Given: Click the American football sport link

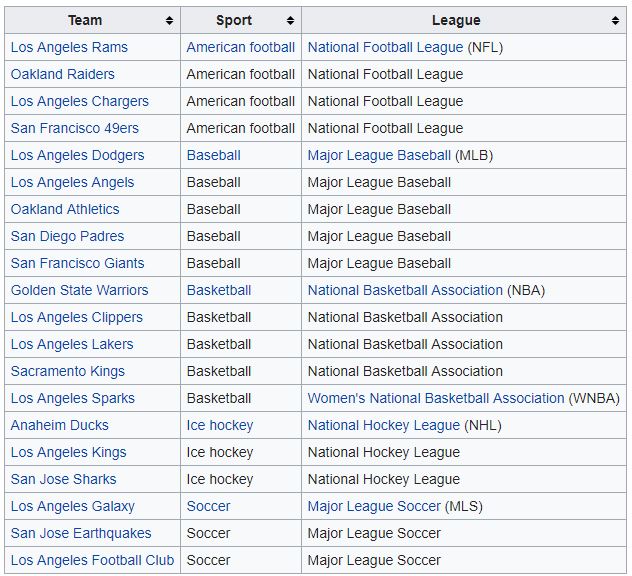Looking at the screenshot, I should pos(241,47).
